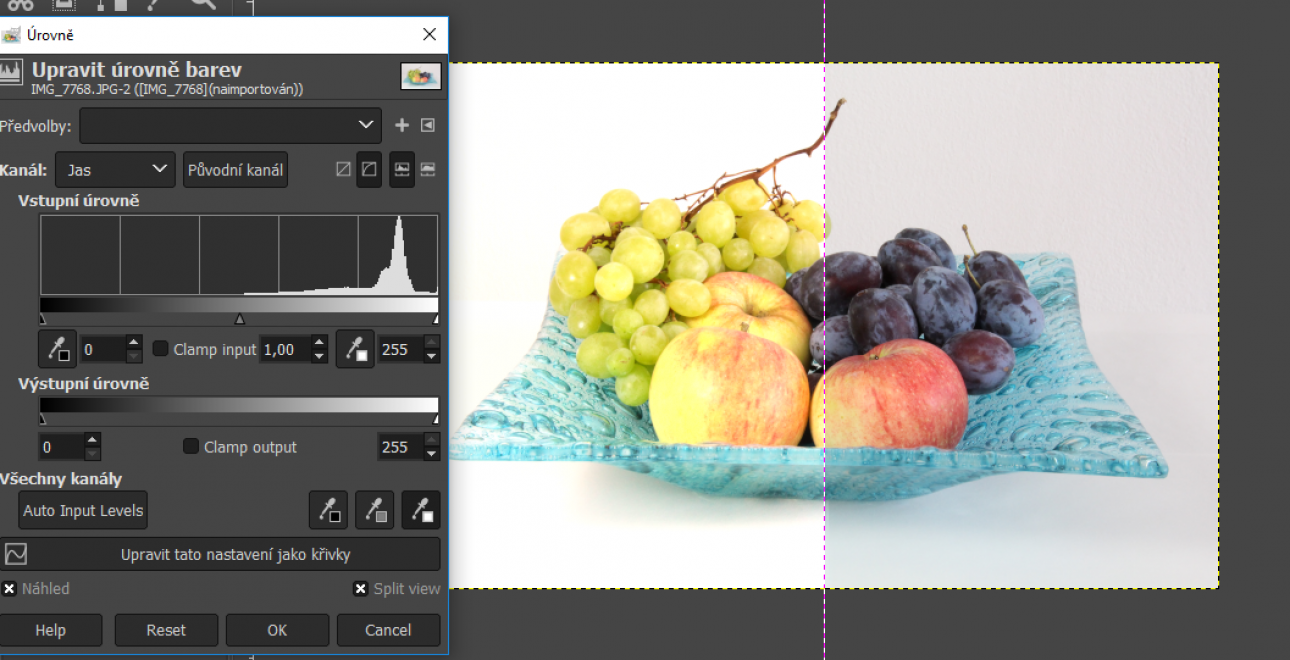The image size is (1290, 660).
Task: Toggle the Náhled preview checkbox
Action: (9, 589)
